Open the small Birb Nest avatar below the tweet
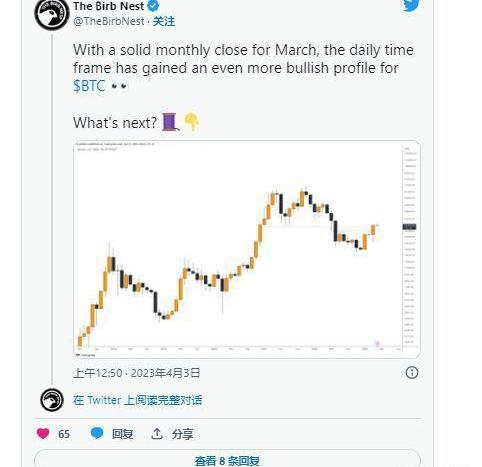 click(52, 400)
